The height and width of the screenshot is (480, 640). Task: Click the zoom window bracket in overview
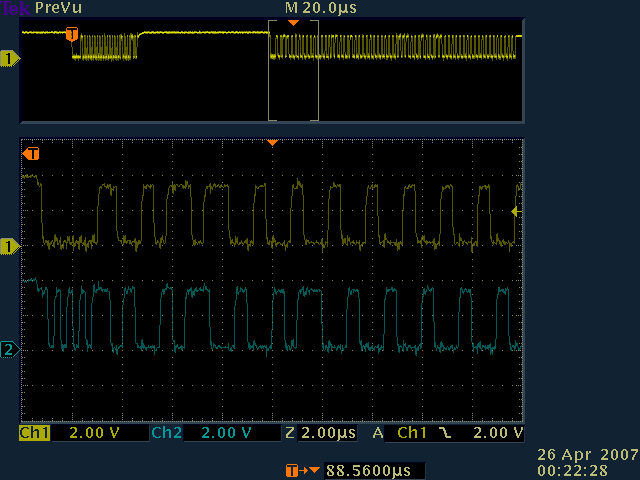point(293,70)
